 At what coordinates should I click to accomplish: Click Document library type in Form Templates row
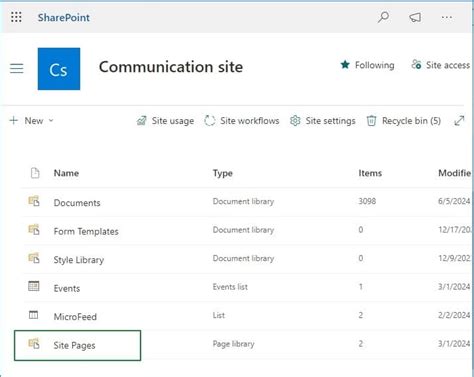coord(243,230)
